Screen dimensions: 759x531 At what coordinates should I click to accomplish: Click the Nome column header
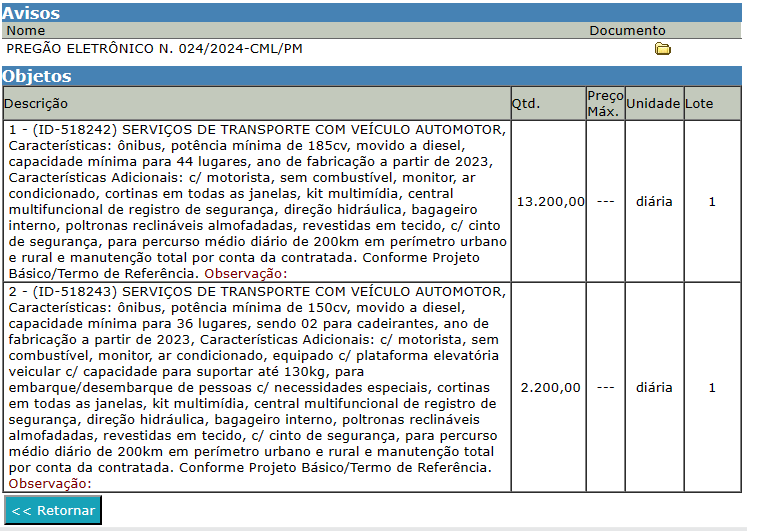(x=26, y=31)
